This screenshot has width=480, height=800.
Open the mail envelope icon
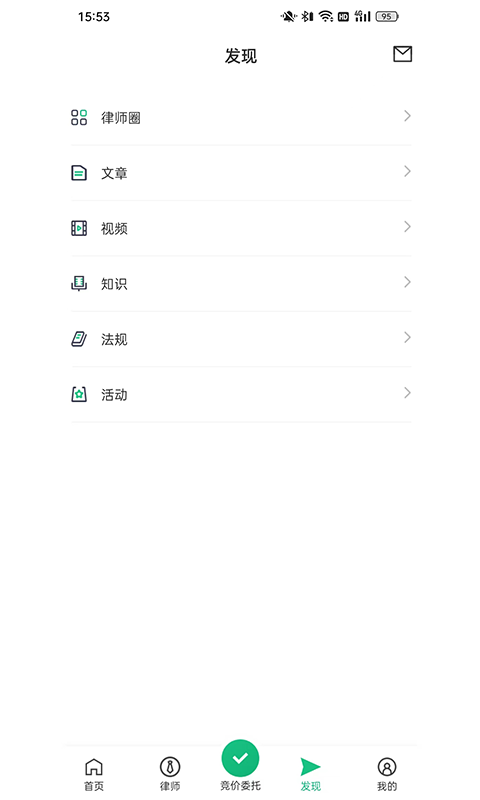(402, 54)
